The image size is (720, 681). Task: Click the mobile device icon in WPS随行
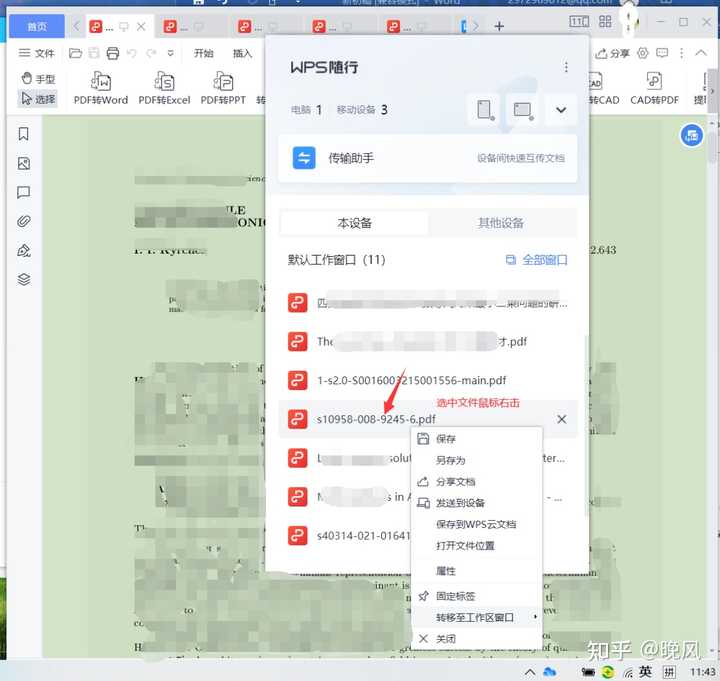(x=485, y=110)
